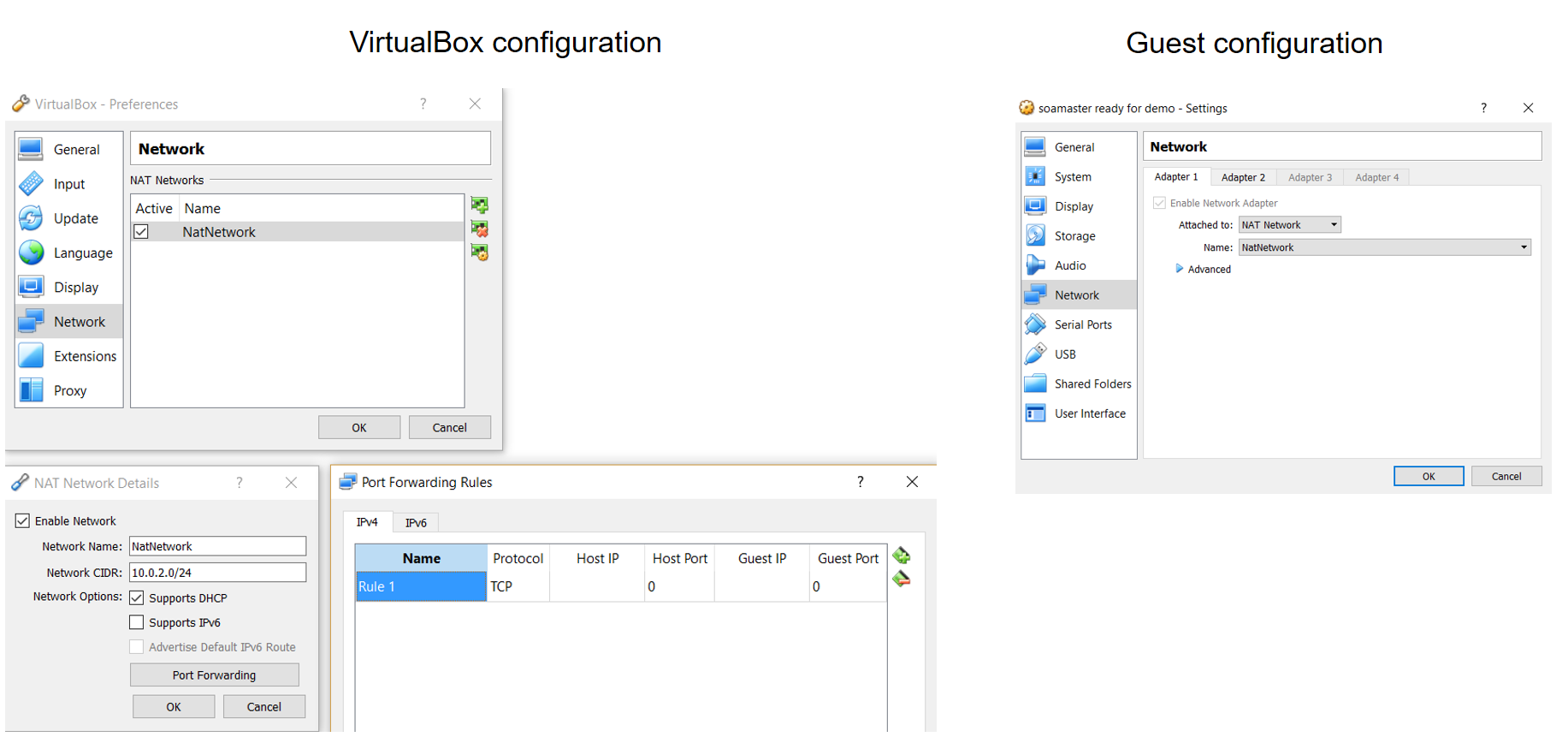Viewport: 1568px width, 737px height.
Task: Select Rule 1 name cell
Action: click(421, 586)
